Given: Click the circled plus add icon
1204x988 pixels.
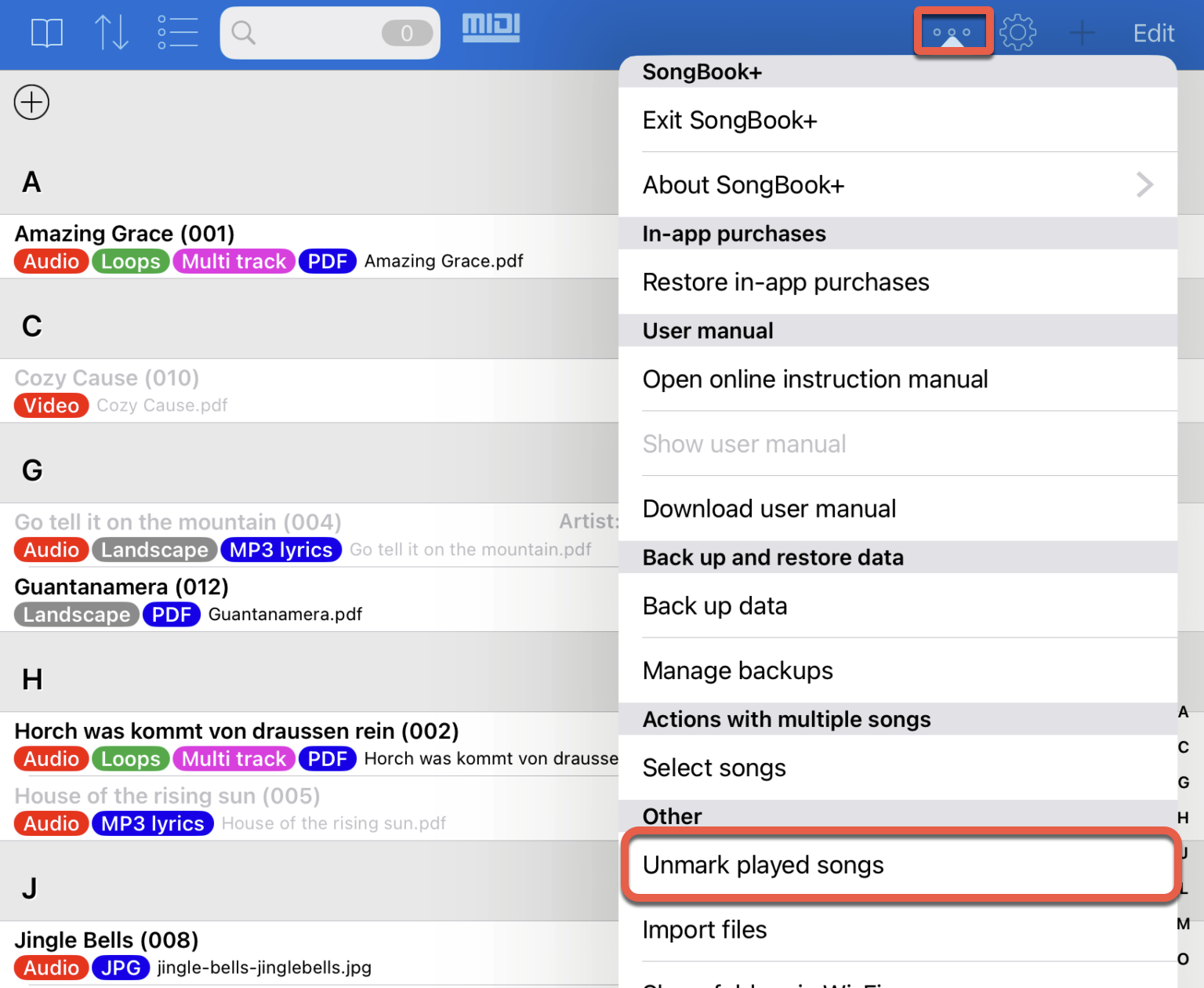Looking at the screenshot, I should [x=31, y=103].
